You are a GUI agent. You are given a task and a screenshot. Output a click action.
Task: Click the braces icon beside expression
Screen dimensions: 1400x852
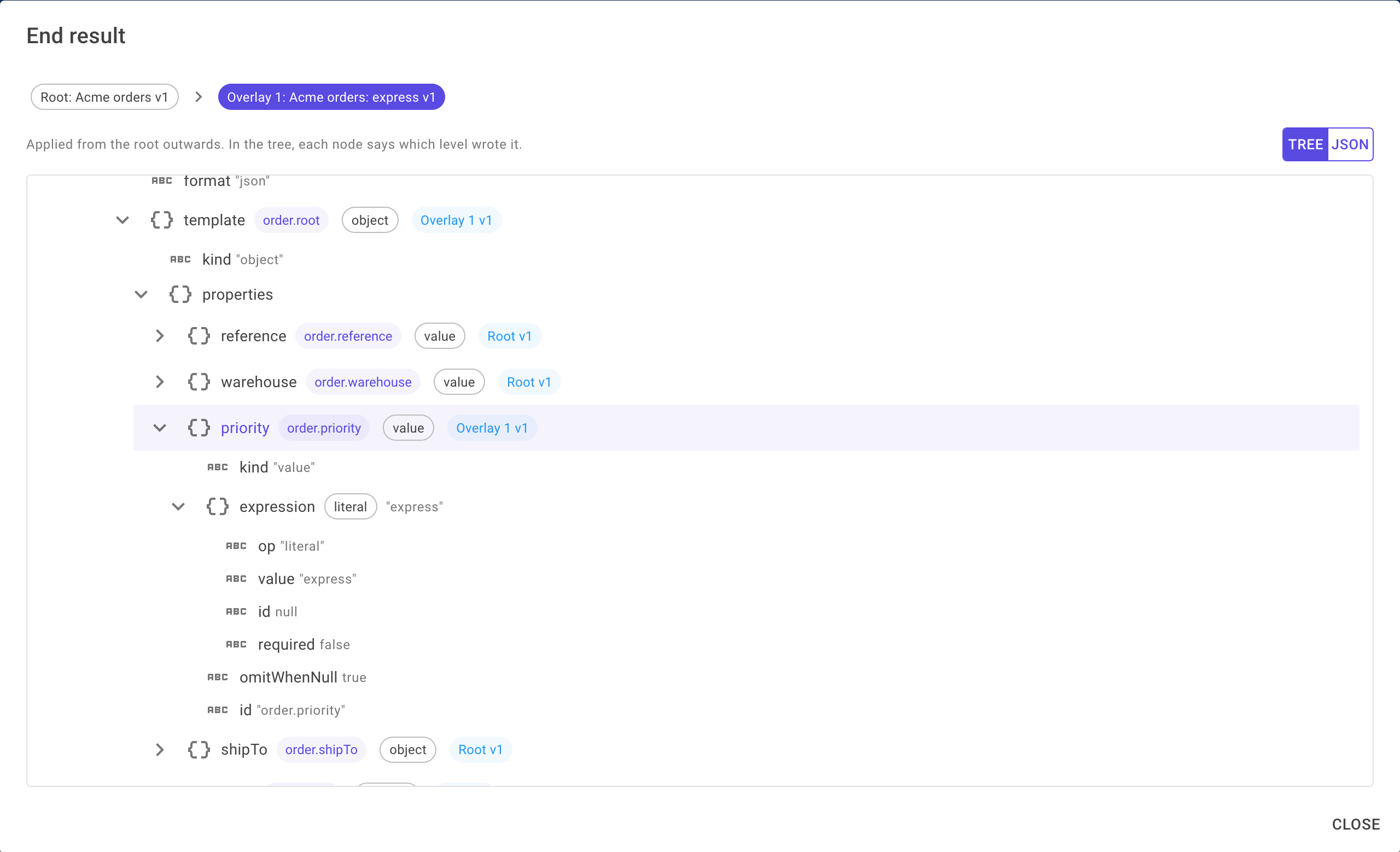point(218,506)
